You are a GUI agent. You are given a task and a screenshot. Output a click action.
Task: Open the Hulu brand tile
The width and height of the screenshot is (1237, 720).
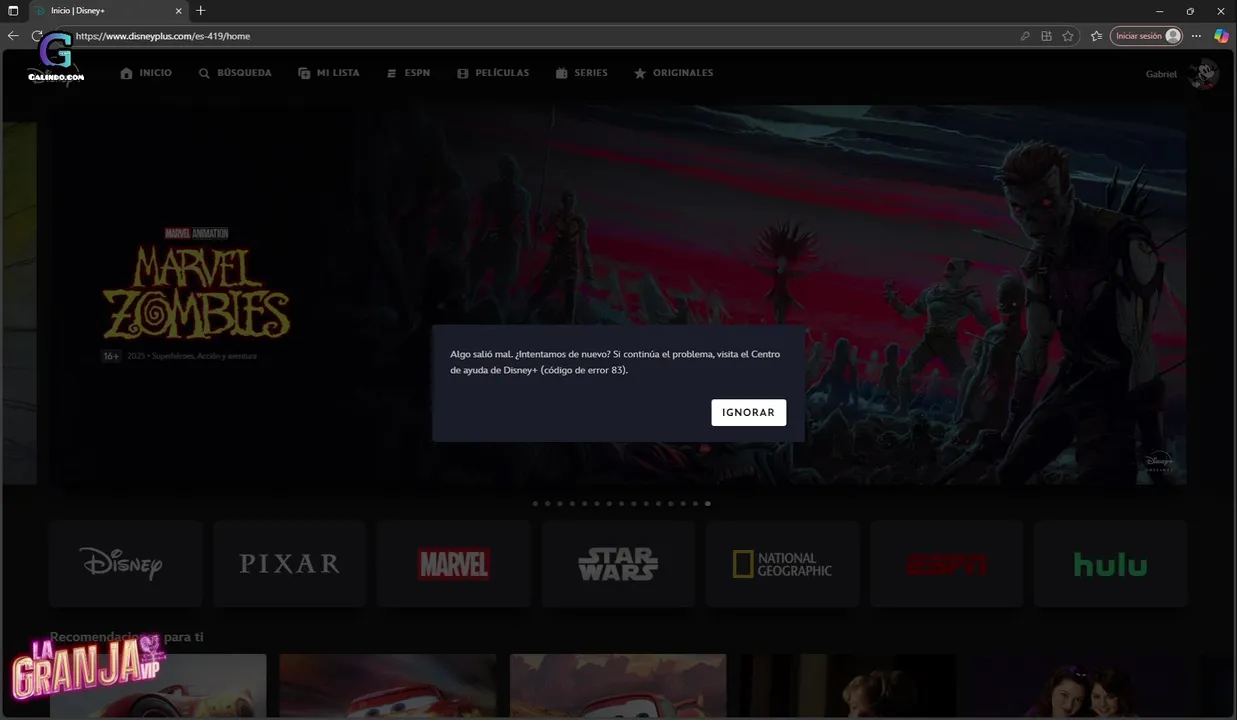1110,563
